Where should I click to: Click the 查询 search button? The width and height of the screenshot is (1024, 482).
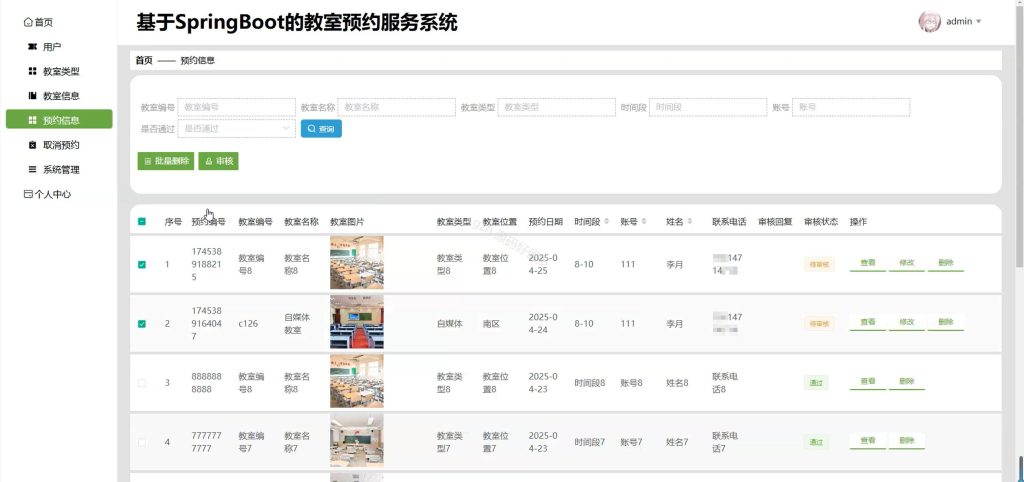pos(321,129)
